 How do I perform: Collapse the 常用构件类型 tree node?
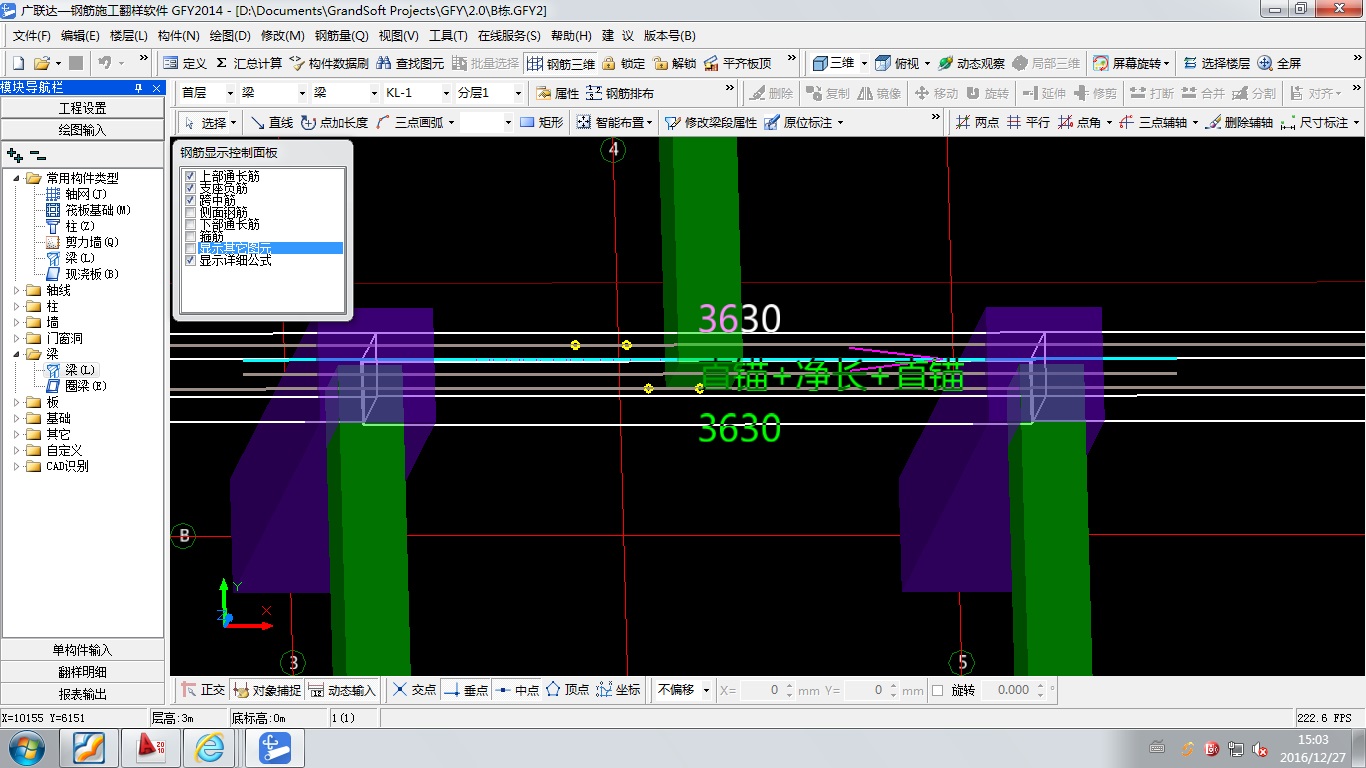16,178
